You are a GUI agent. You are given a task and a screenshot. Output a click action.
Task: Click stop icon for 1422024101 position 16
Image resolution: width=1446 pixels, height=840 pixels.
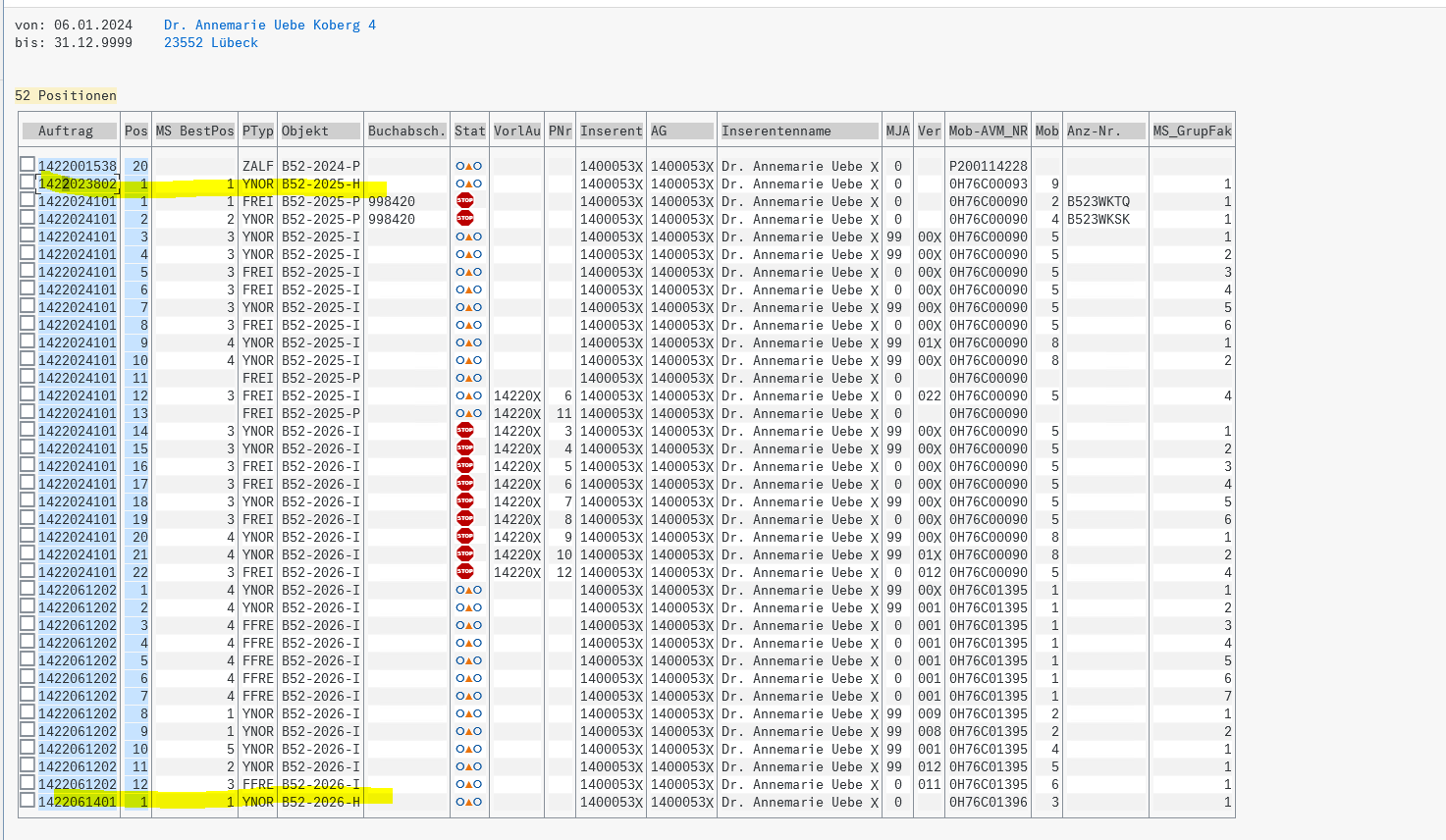coord(465,465)
